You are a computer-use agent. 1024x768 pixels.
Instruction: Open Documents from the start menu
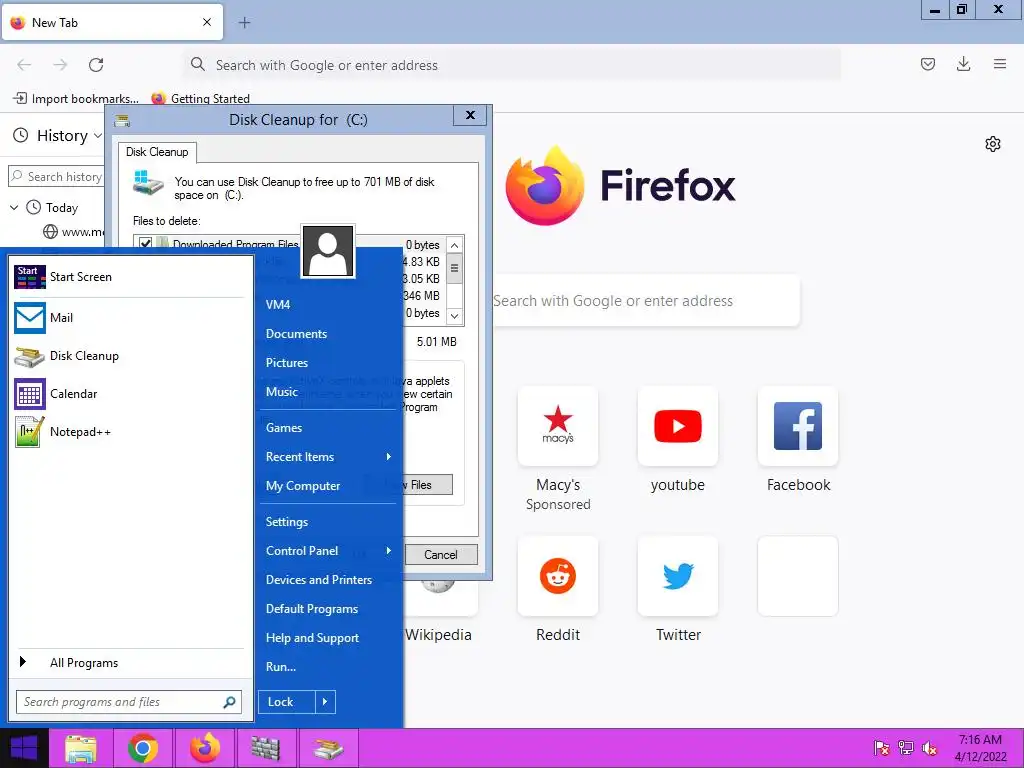(296, 334)
